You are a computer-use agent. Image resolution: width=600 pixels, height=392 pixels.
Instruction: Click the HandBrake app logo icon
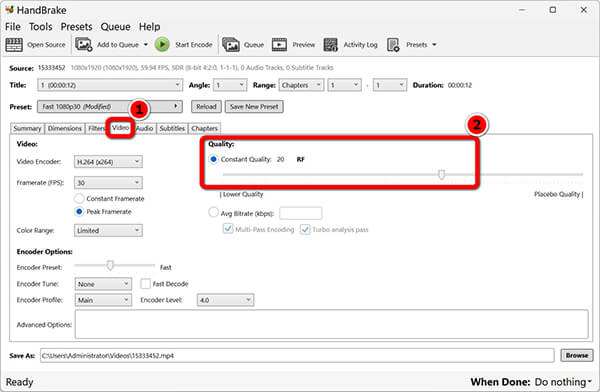pos(10,9)
